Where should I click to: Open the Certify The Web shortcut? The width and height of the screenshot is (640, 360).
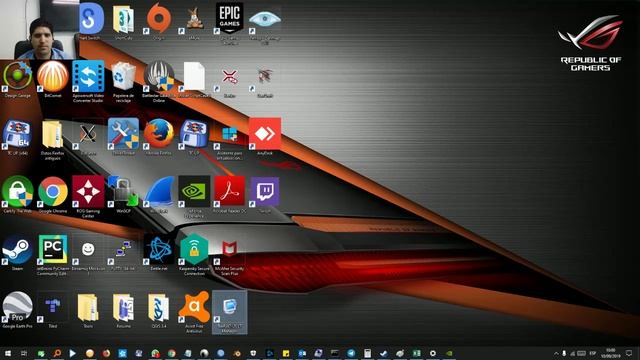tap(17, 192)
